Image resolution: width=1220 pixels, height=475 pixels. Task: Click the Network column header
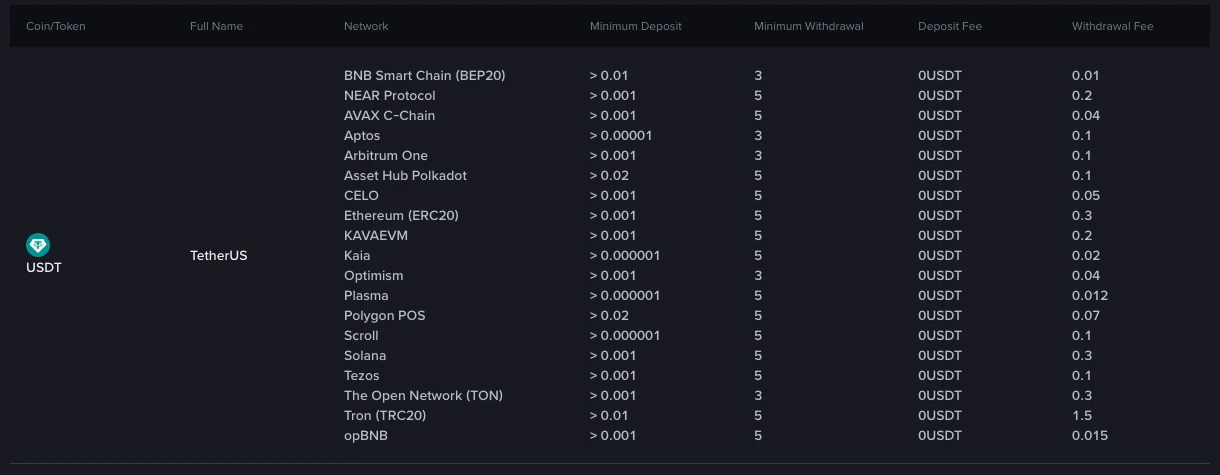[x=366, y=26]
